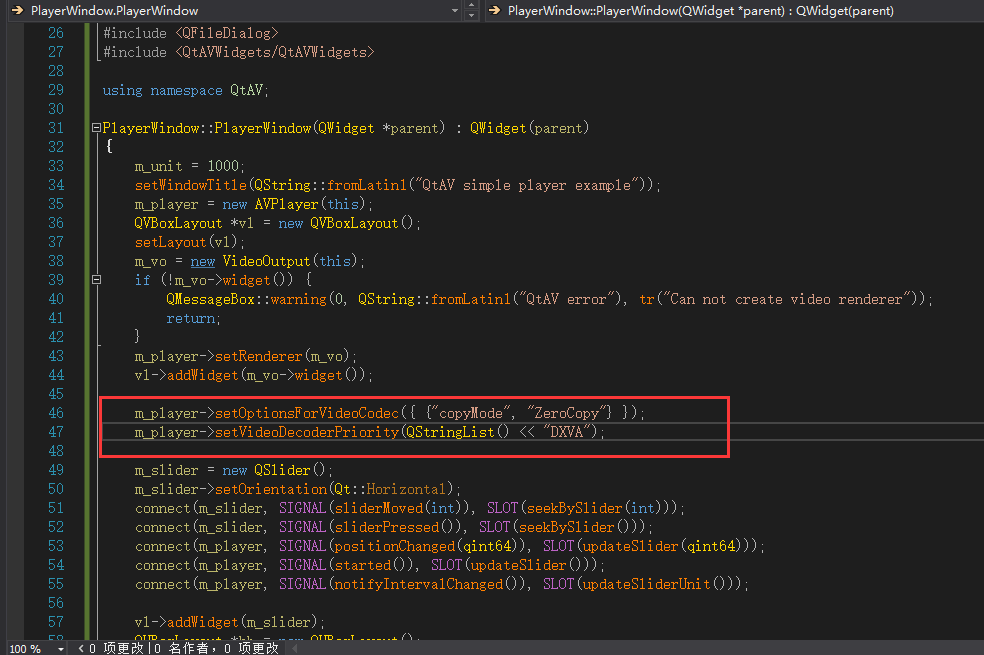This screenshot has height=655, width=984.
Task: Click the method navigation icon beside the constructor dropdown
Action: (494, 10)
